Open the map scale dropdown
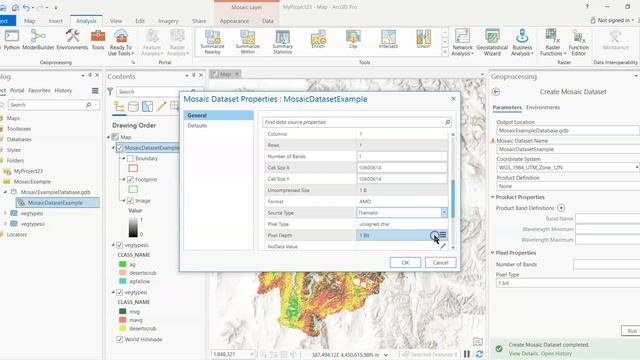The height and width of the screenshot is (360, 640). (x=252, y=354)
